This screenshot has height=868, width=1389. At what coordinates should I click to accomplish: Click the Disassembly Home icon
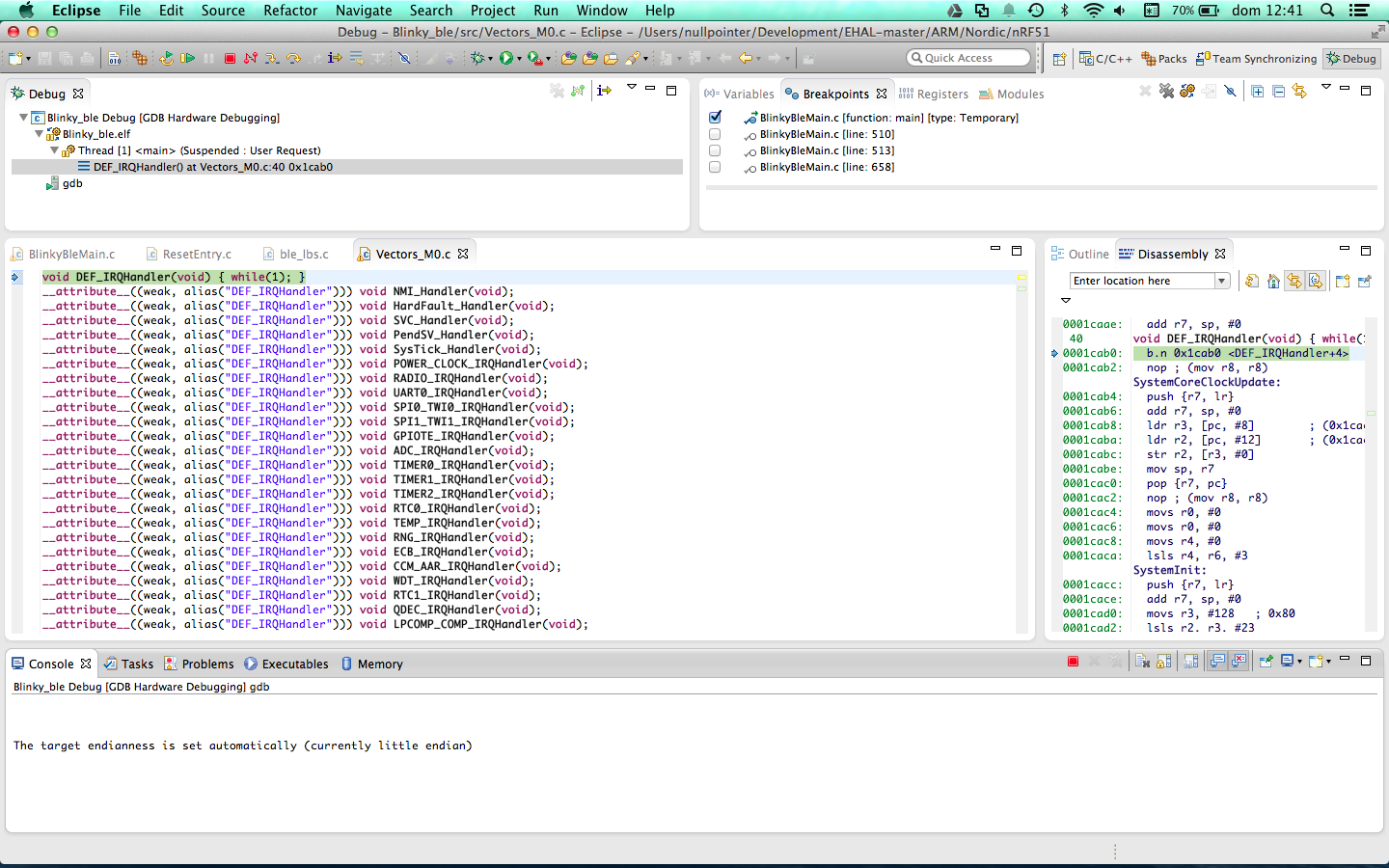click(1273, 281)
